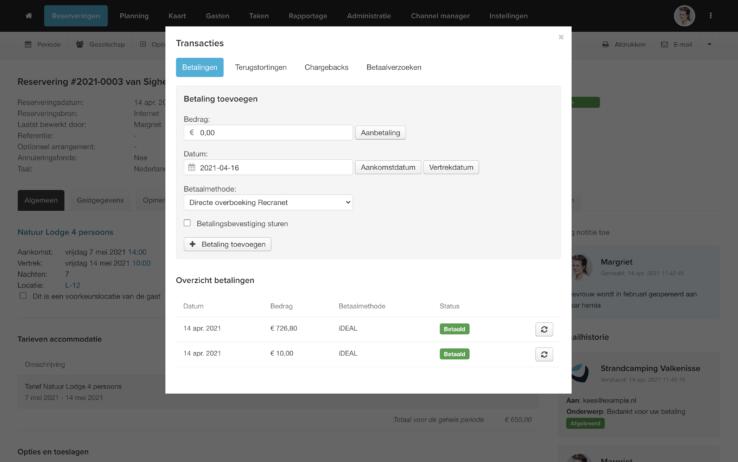The width and height of the screenshot is (738, 462).
Task: Click the E-mail envelope icon in the toolbar
Action: pos(664,44)
